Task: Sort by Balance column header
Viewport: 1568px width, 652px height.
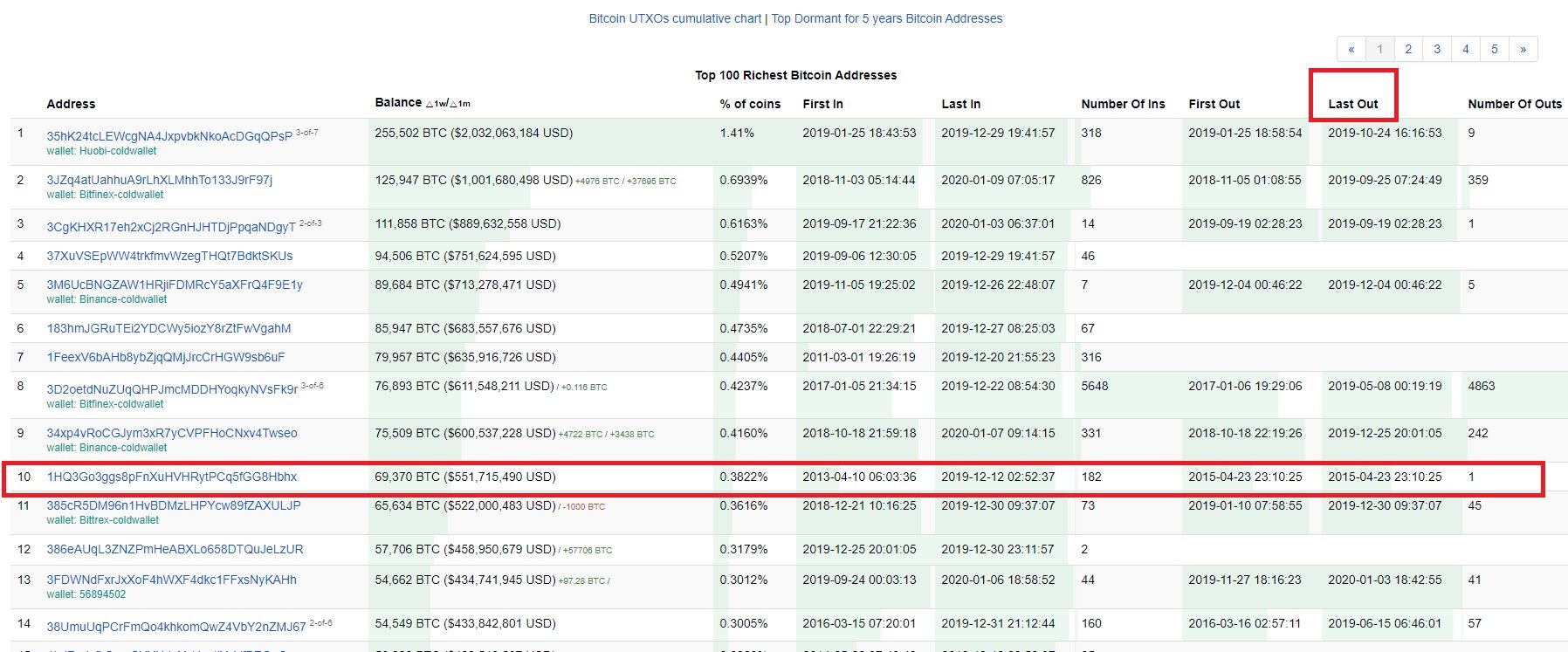Action: tap(398, 103)
